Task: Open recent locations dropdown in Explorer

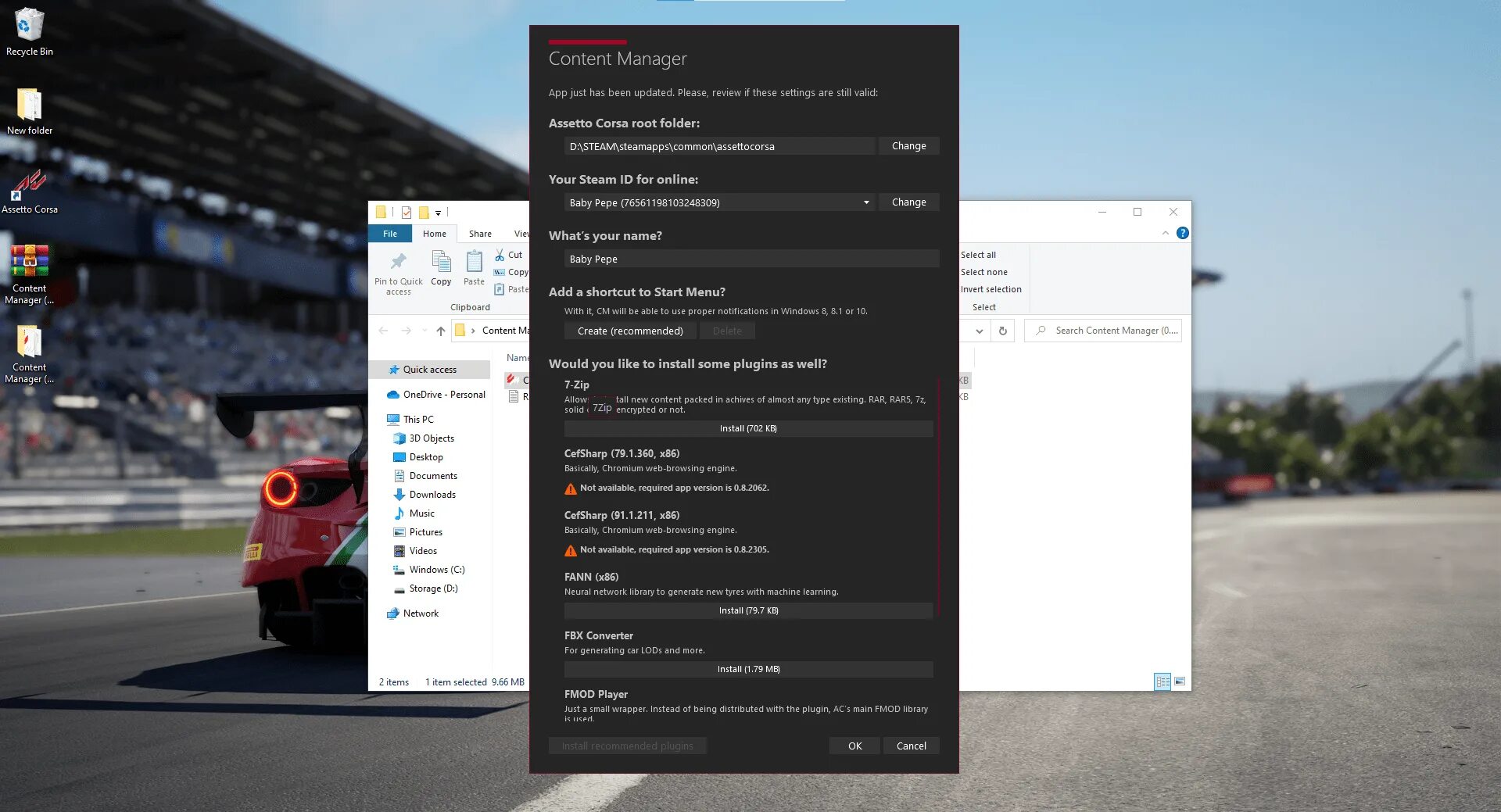Action: [x=425, y=331]
